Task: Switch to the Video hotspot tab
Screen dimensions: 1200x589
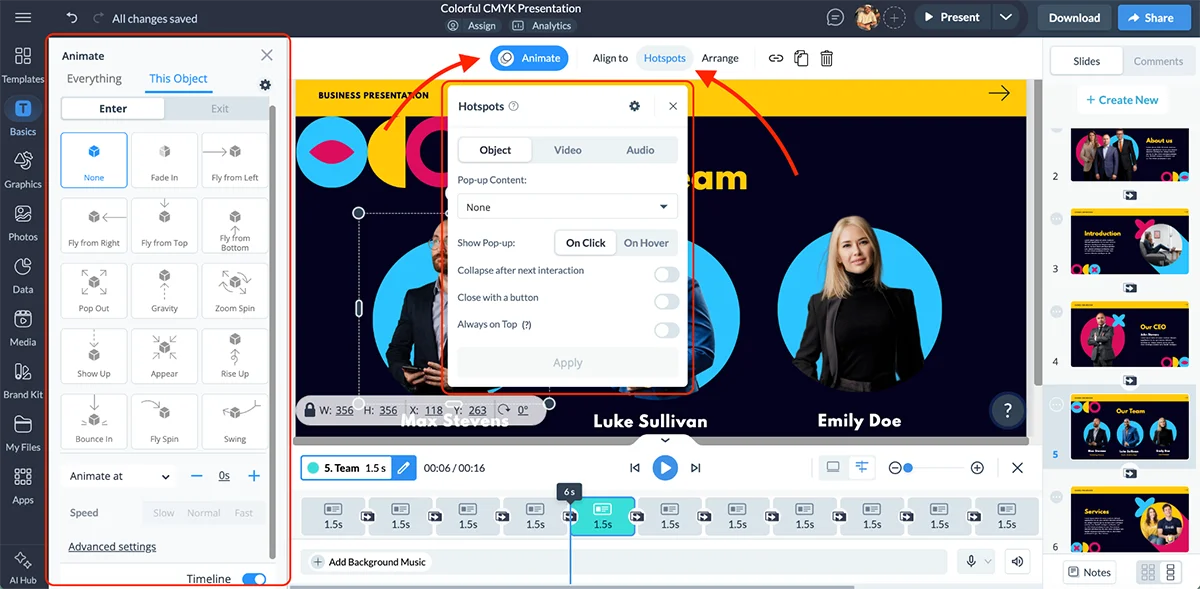Action: coord(567,150)
